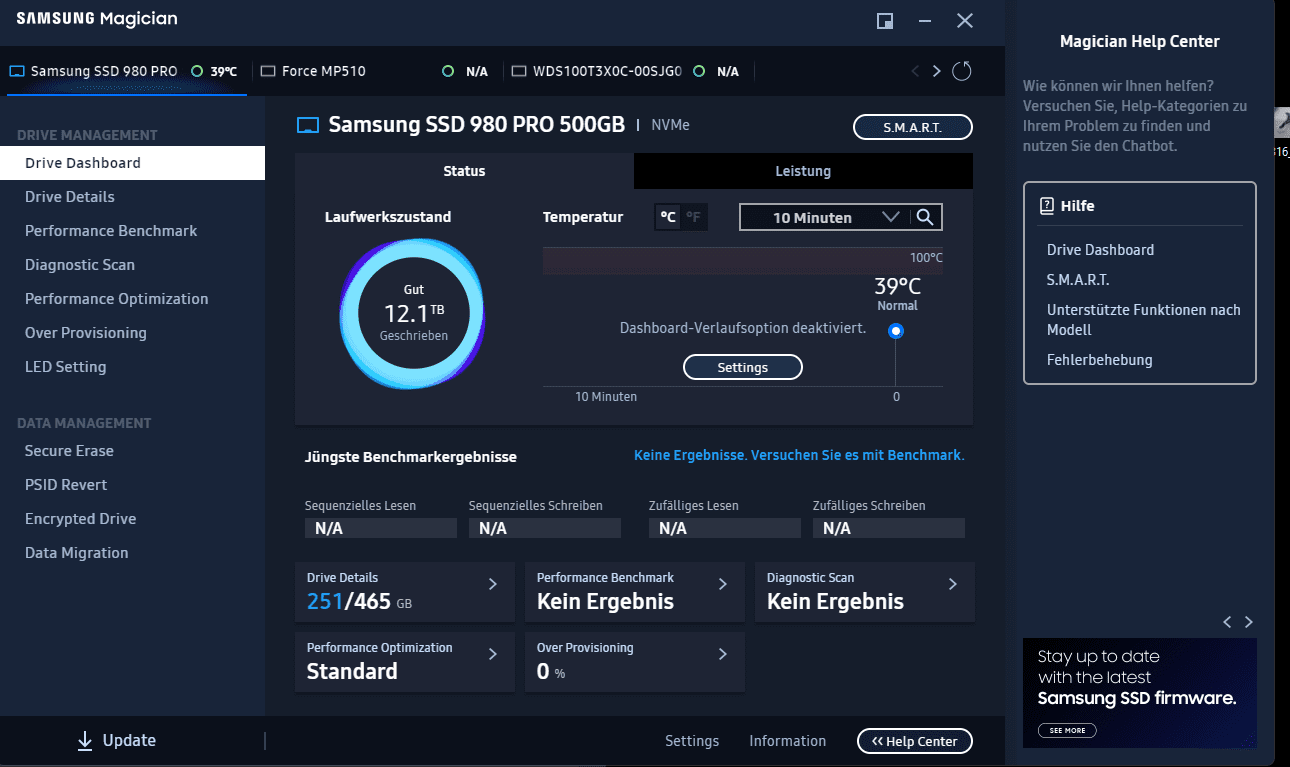The image size is (1290, 767).
Task: Click the compact window mode icon
Action: pos(885,21)
